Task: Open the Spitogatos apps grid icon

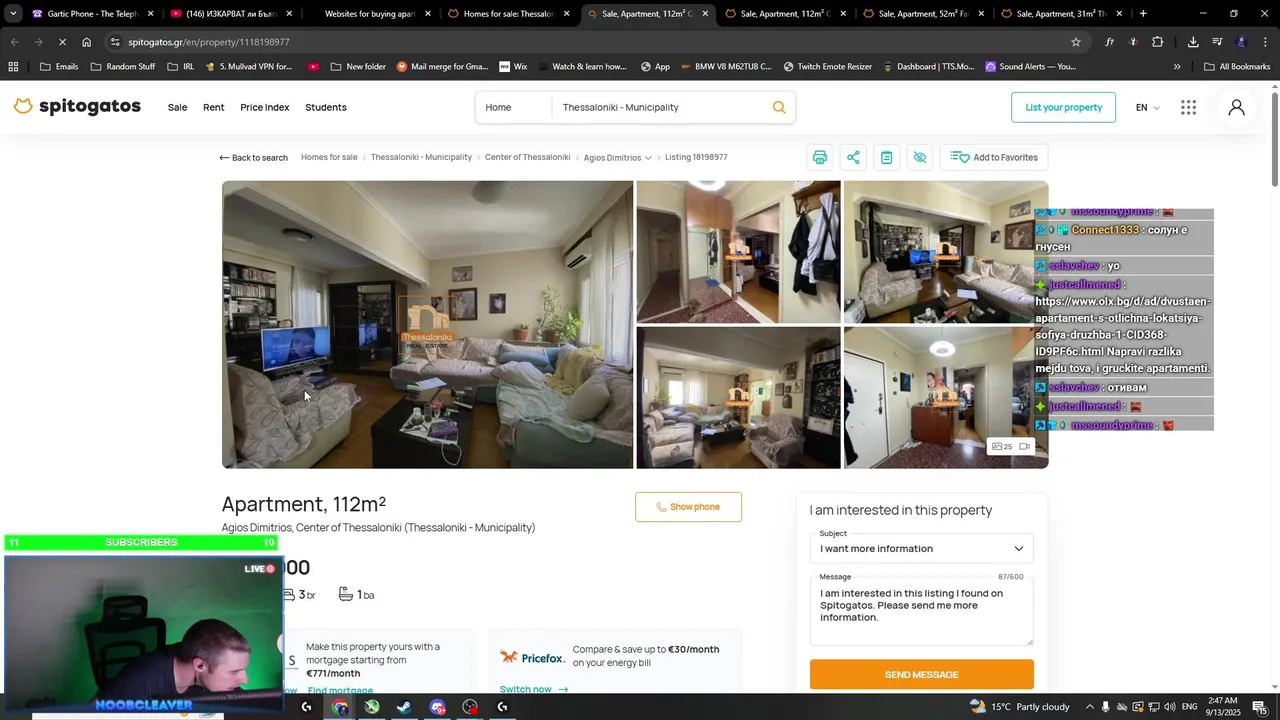Action: tap(1188, 107)
